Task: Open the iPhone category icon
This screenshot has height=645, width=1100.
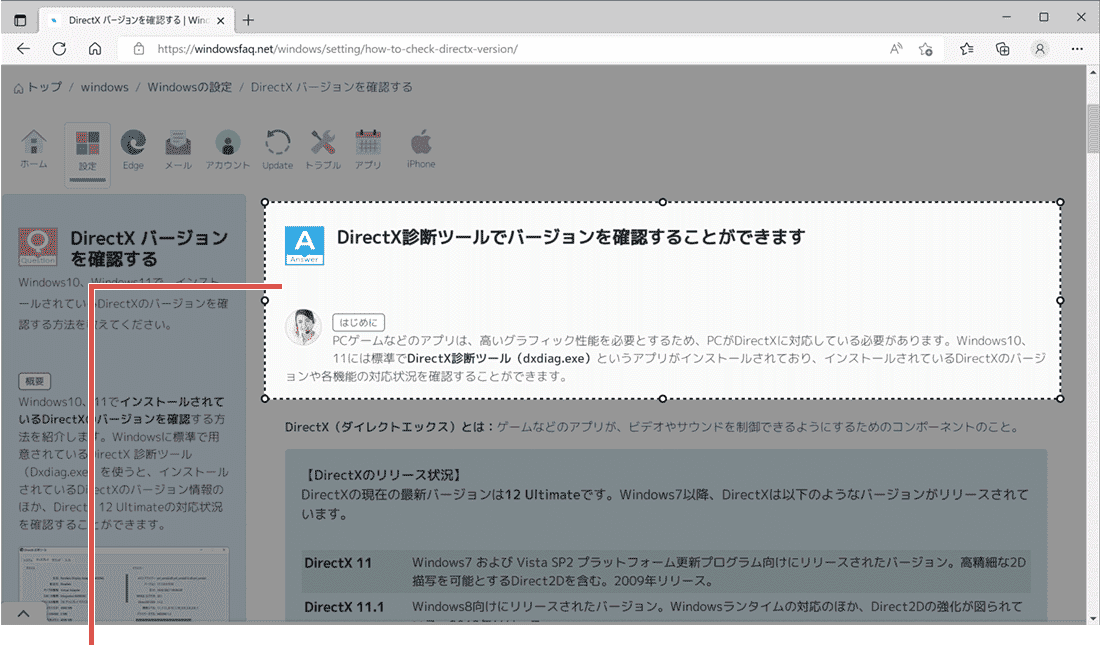Action: click(x=421, y=149)
